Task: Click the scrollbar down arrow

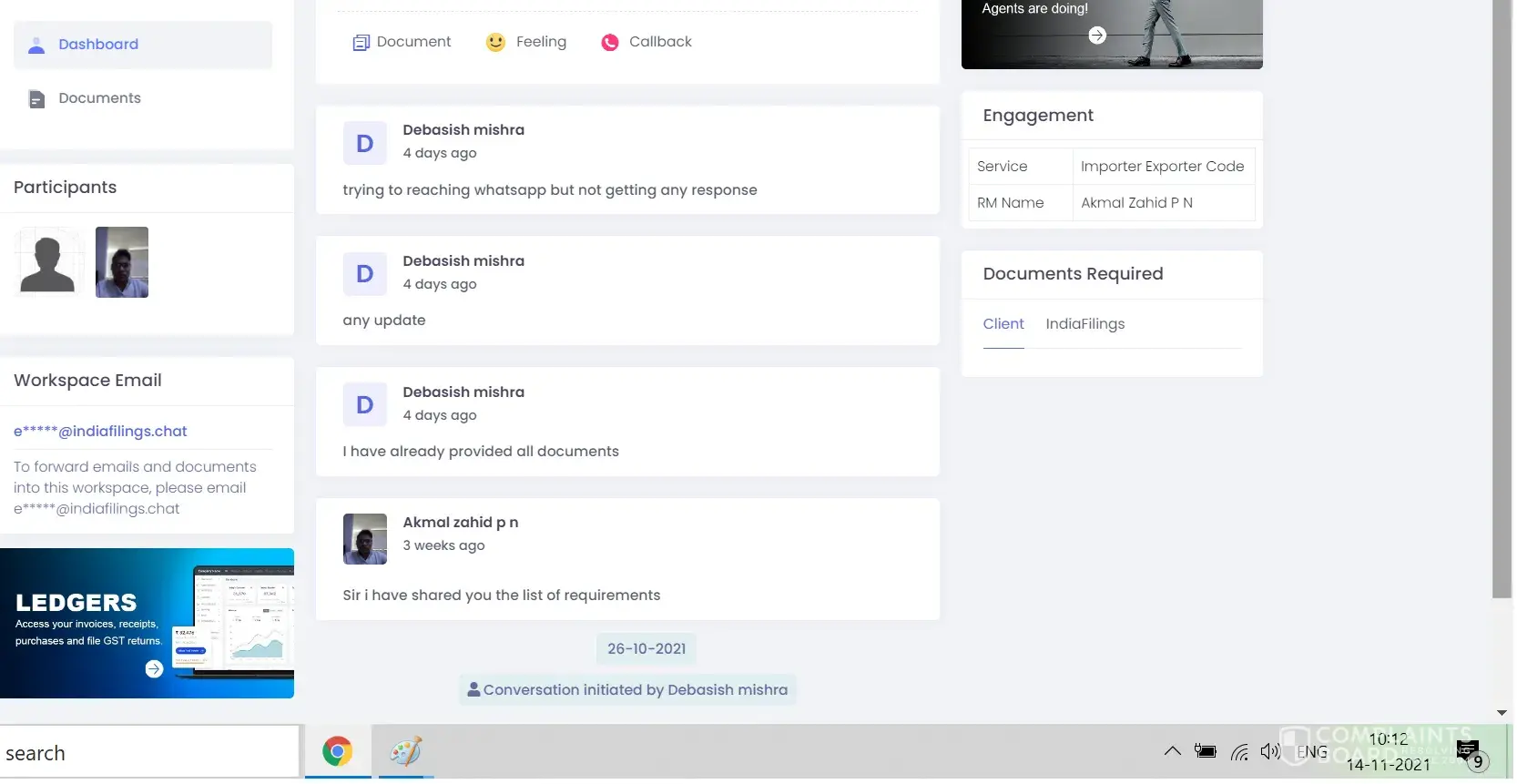Action: click(1502, 713)
